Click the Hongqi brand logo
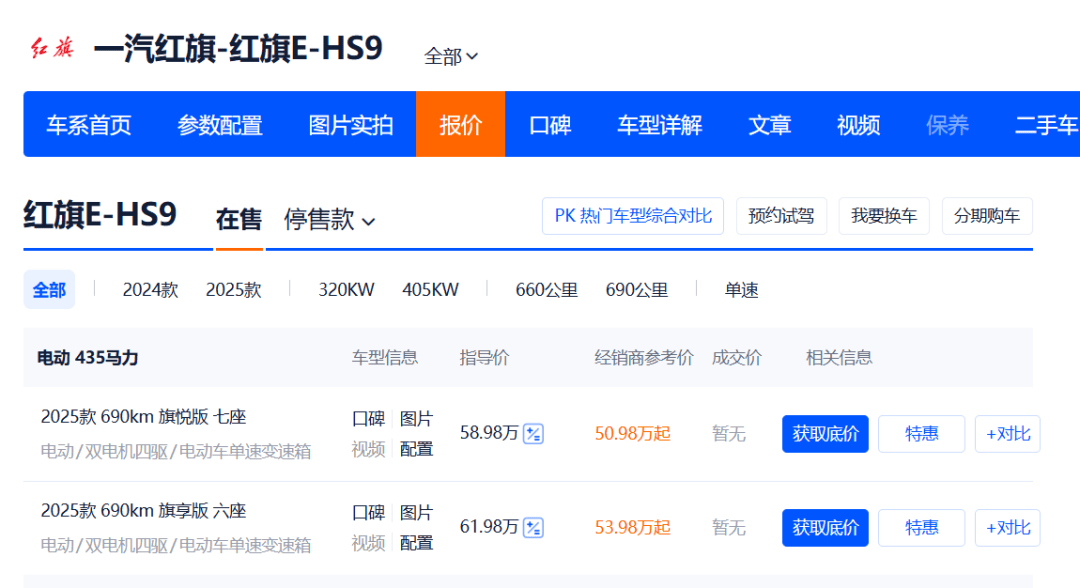This screenshot has width=1080, height=588. tap(52, 48)
